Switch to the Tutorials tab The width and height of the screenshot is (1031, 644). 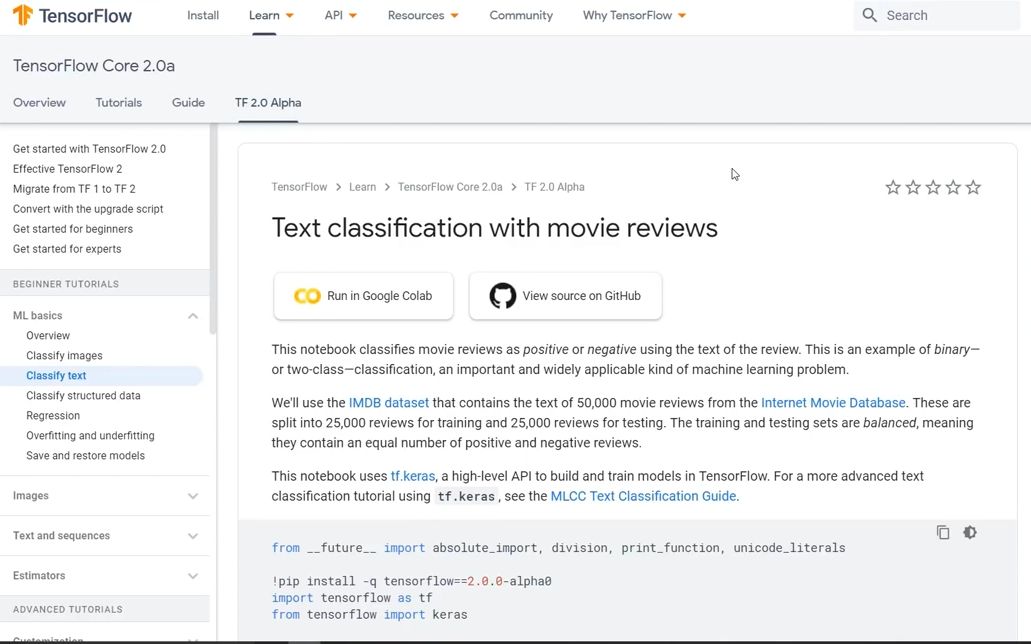coord(118,102)
